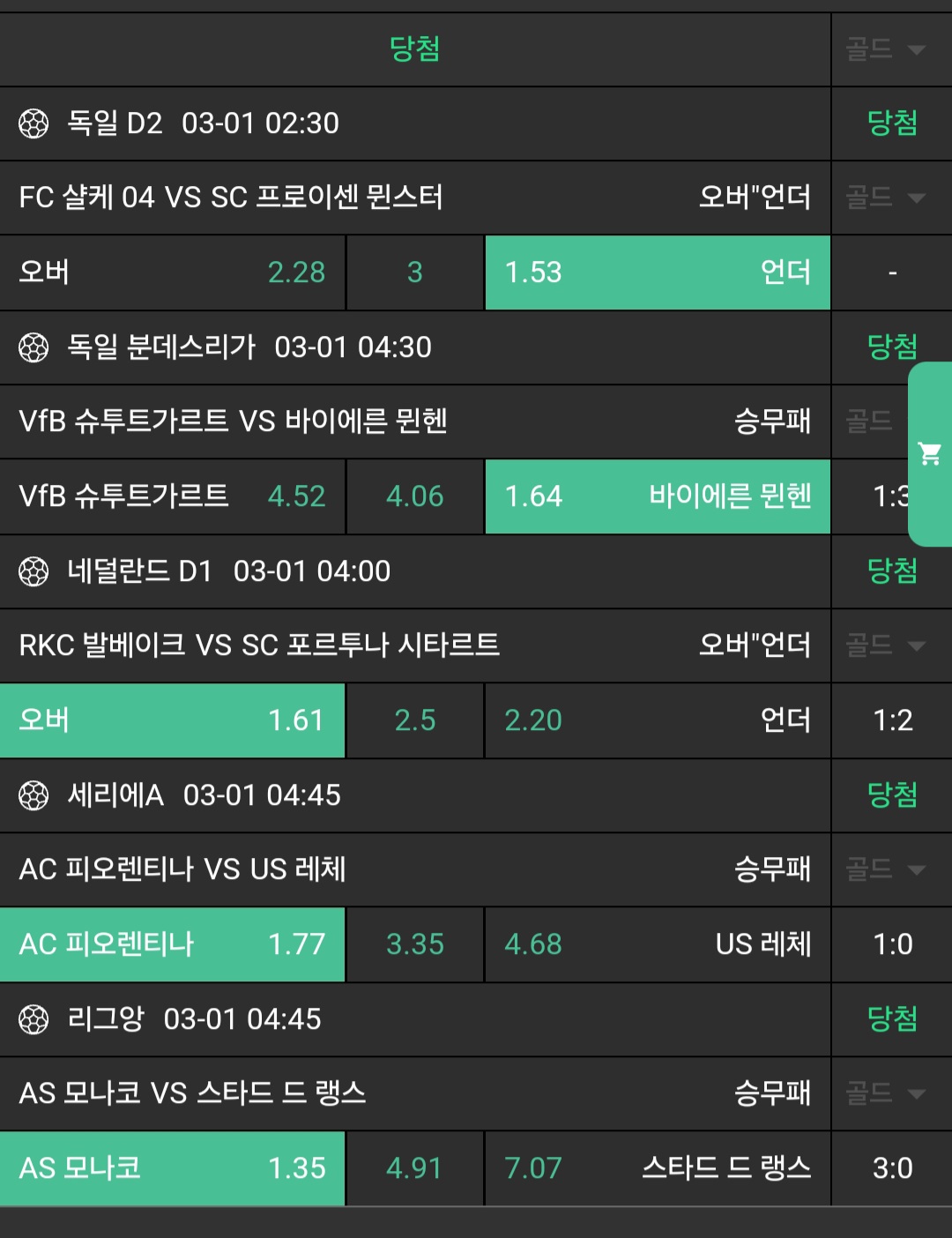Viewport: 952px width, 1238px height.
Task: Click AS 모나코 1.35 odds button
Action: pos(172,1168)
